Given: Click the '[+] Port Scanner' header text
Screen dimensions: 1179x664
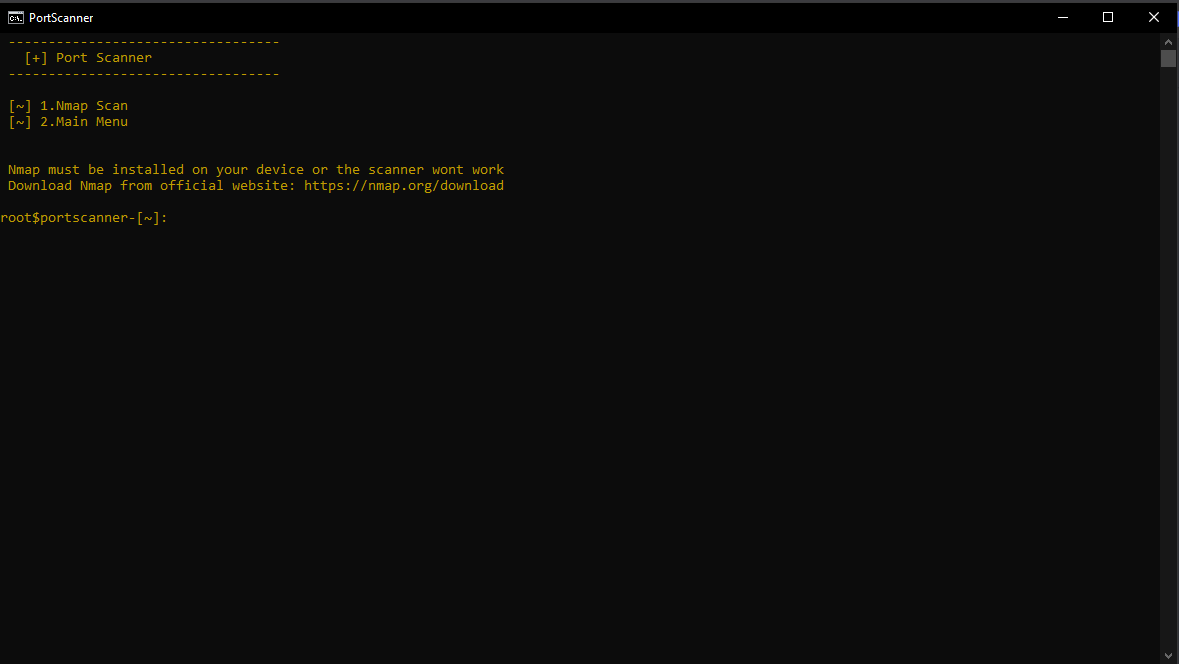Looking at the screenshot, I should 88,58.
